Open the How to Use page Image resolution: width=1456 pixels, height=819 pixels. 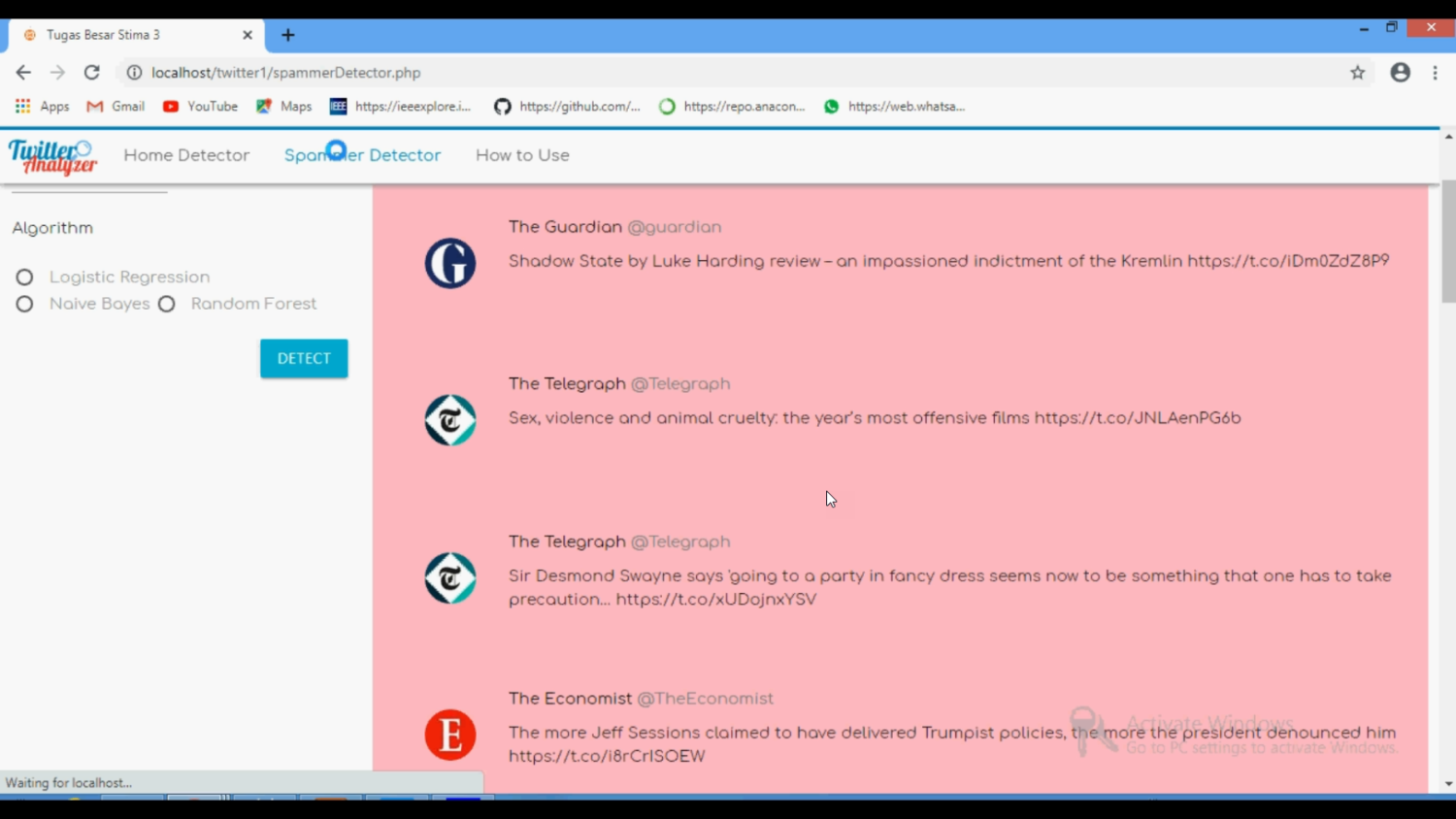[522, 155]
